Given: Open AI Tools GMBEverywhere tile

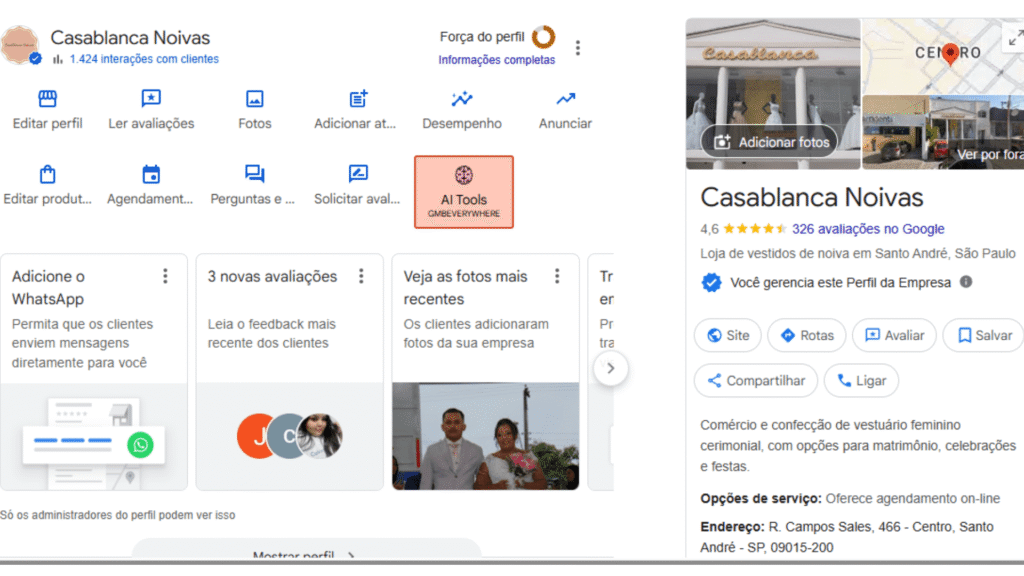Looking at the screenshot, I should [x=464, y=192].
